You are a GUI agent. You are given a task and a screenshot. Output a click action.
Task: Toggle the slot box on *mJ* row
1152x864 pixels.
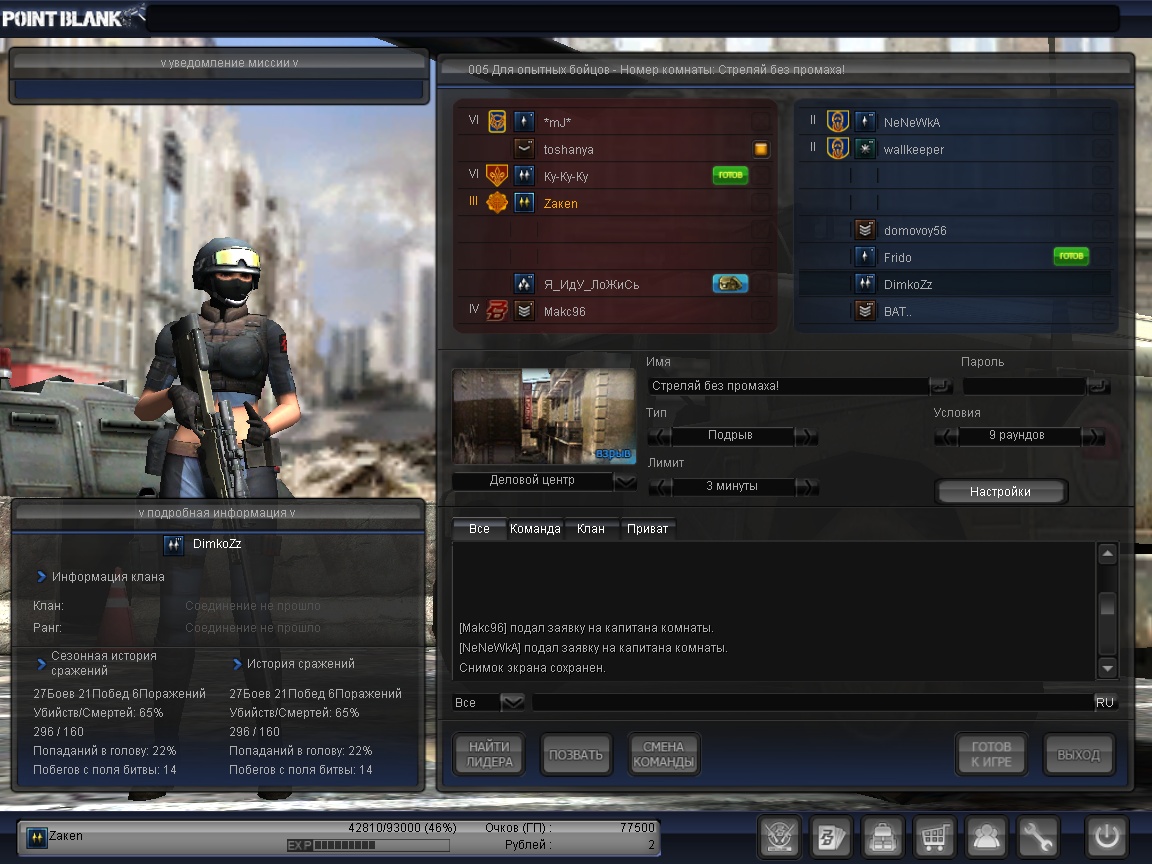(761, 121)
